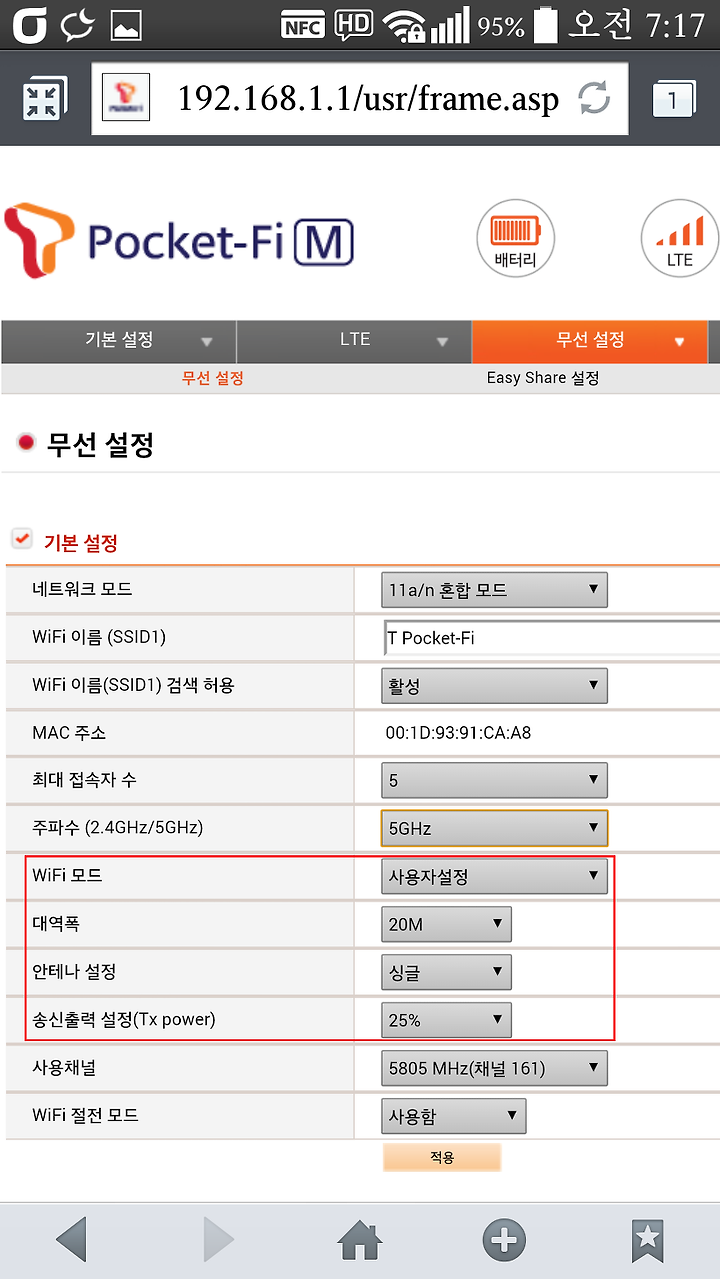Click the T Pocket-Fi M logo
The image size is (720, 1279).
[x=179, y=239]
